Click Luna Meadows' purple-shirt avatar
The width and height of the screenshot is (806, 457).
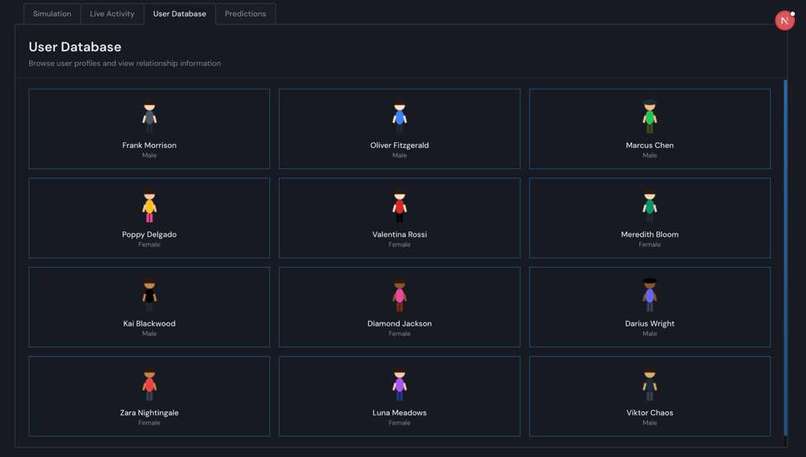(x=399, y=385)
